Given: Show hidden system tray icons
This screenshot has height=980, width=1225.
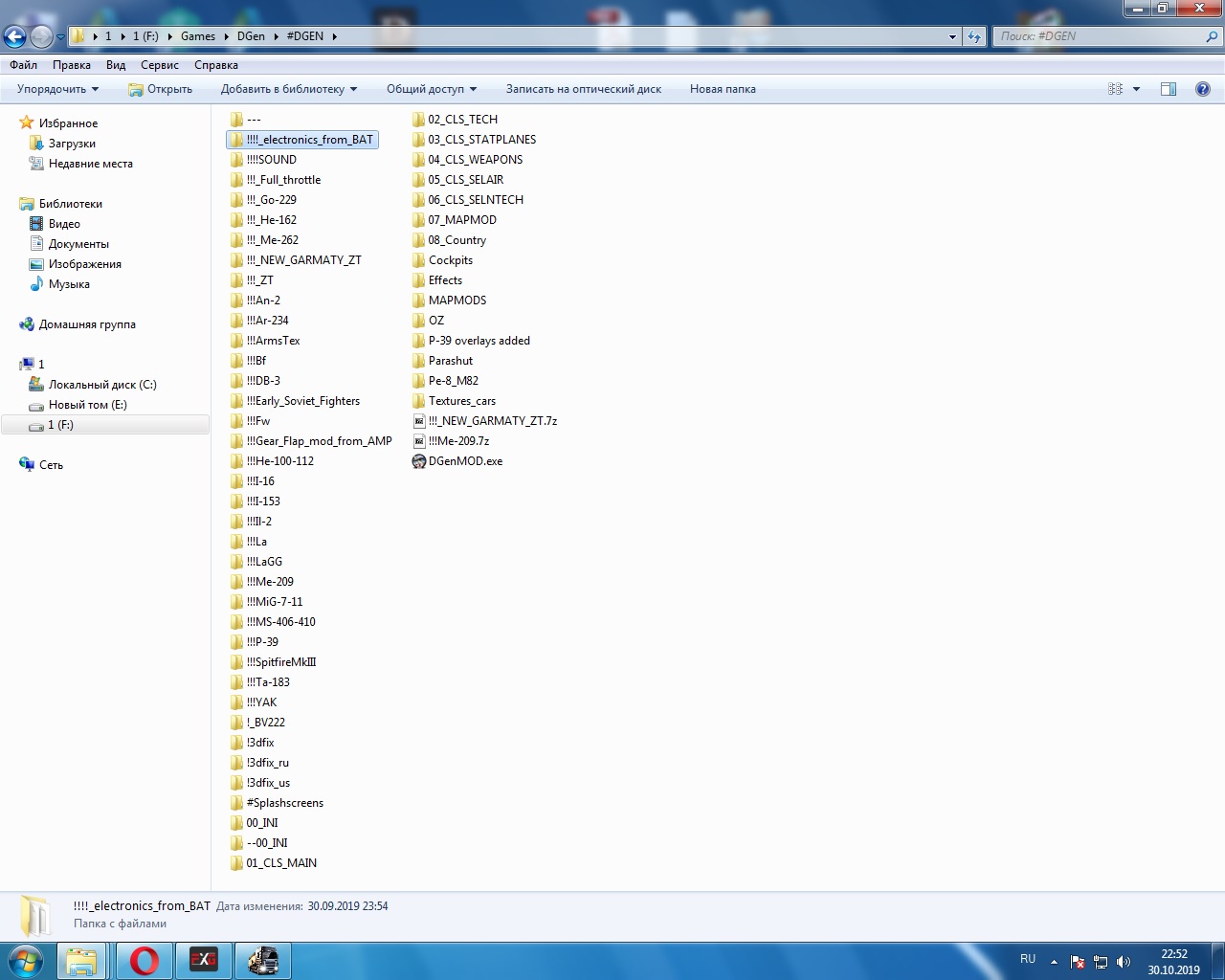Looking at the screenshot, I should coord(1054,962).
